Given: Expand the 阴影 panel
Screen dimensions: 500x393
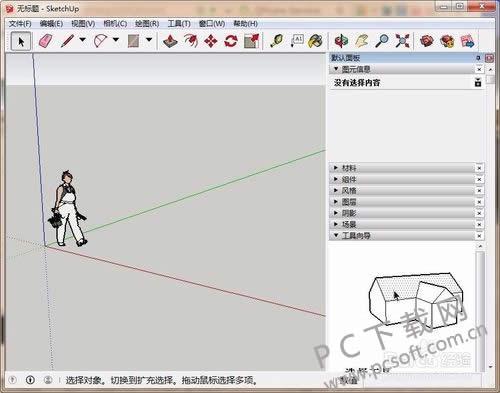Looking at the screenshot, I should (336, 213).
